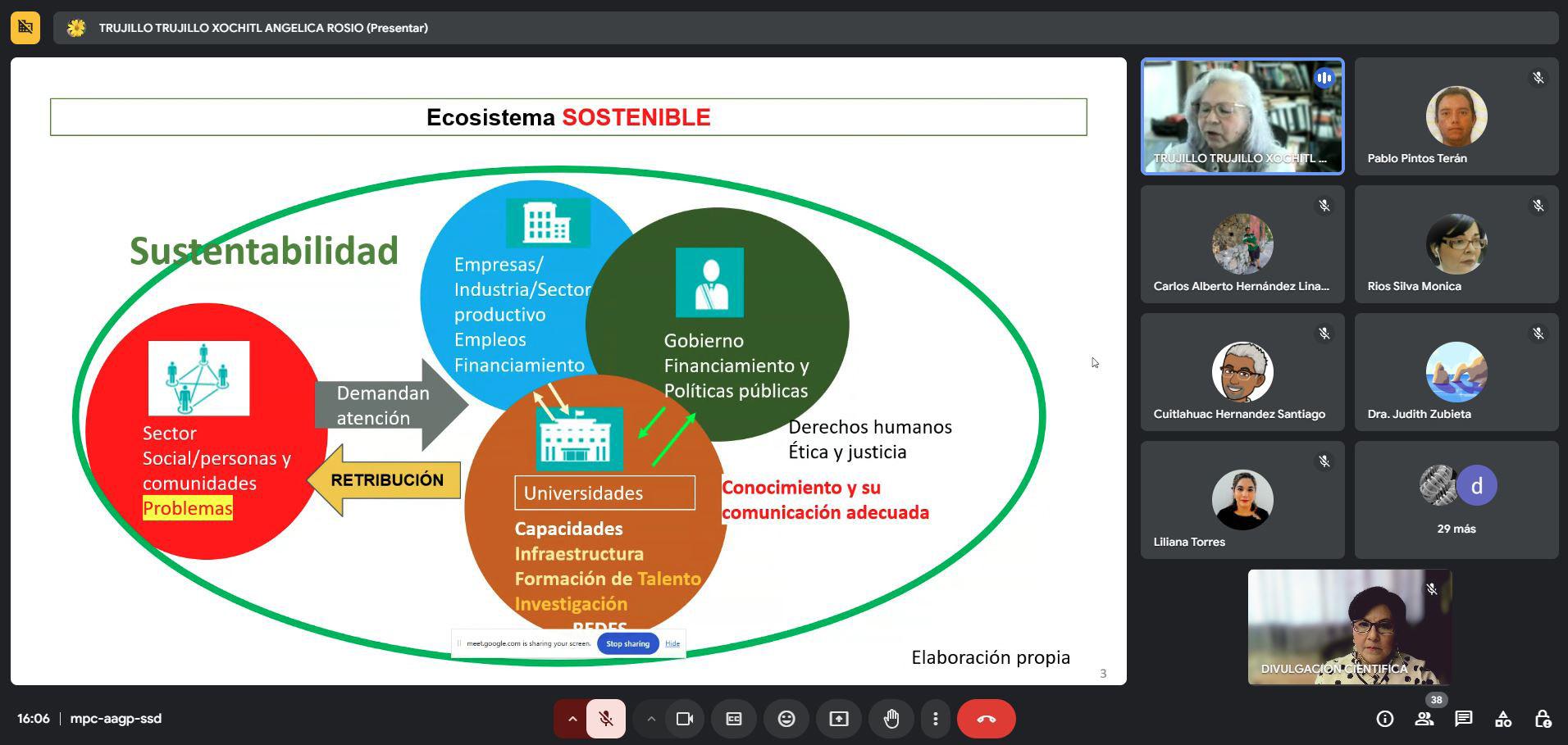Click the speaking presenter video tile
1568x745 pixels.
[1242, 116]
